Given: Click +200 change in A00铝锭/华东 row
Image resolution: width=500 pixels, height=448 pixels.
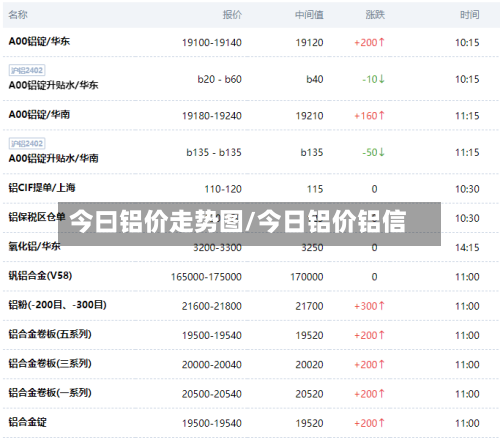Looking at the screenshot, I should click(369, 43).
